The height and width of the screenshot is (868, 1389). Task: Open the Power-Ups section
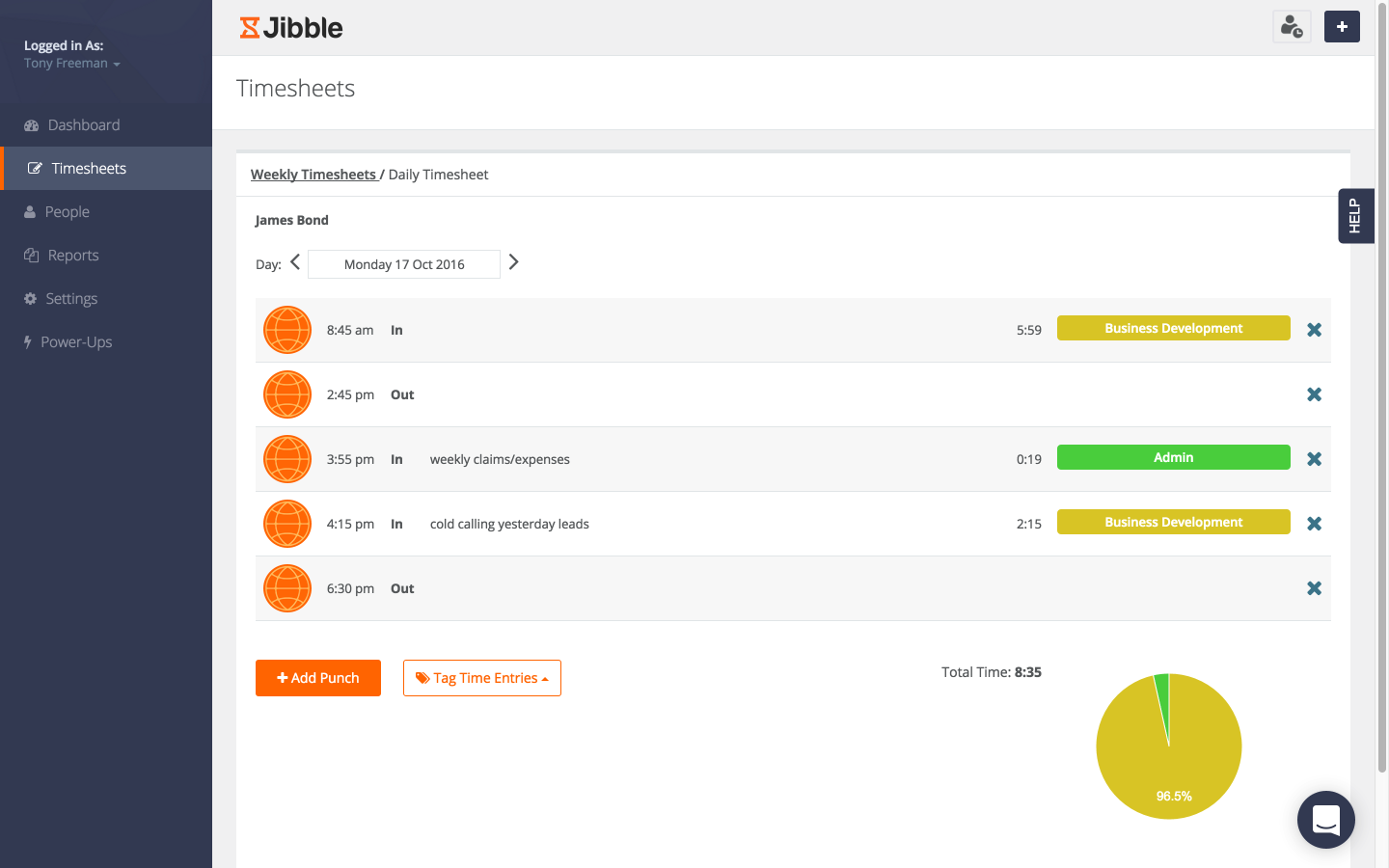(x=76, y=341)
